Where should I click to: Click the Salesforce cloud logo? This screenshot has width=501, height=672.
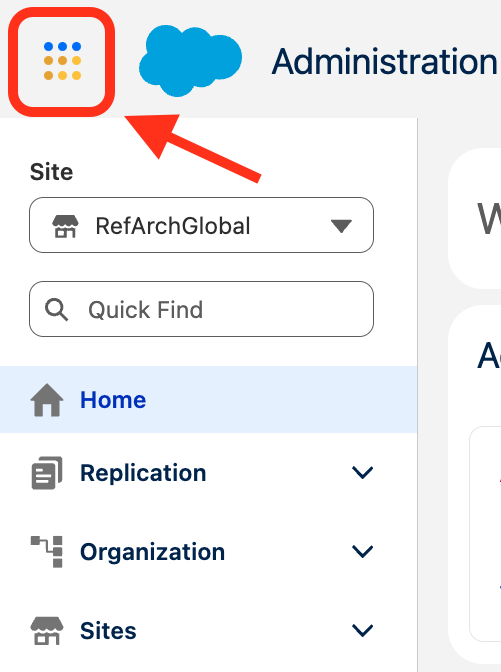click(x=190, y=60)
